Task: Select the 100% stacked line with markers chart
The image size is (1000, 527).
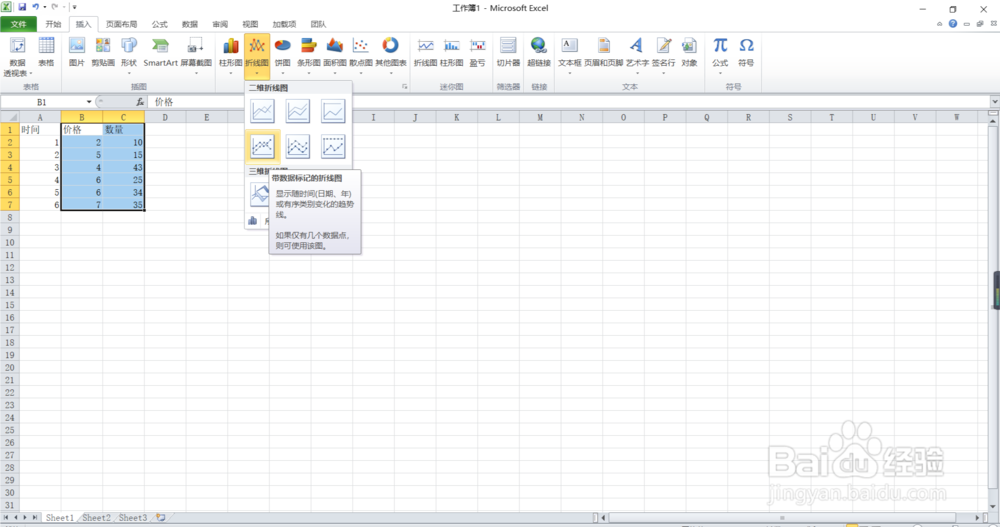Action: pos(333,146)
